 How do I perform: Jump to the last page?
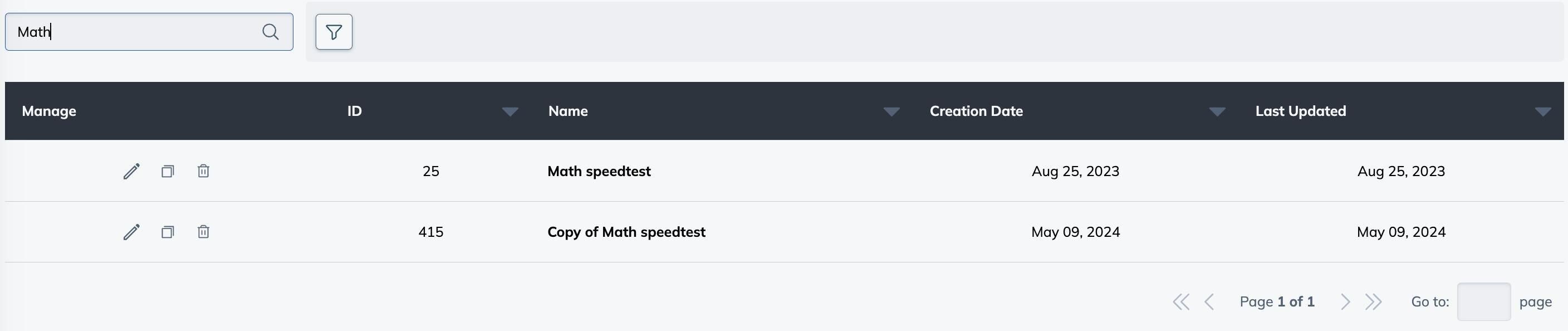coord(1373,301)
